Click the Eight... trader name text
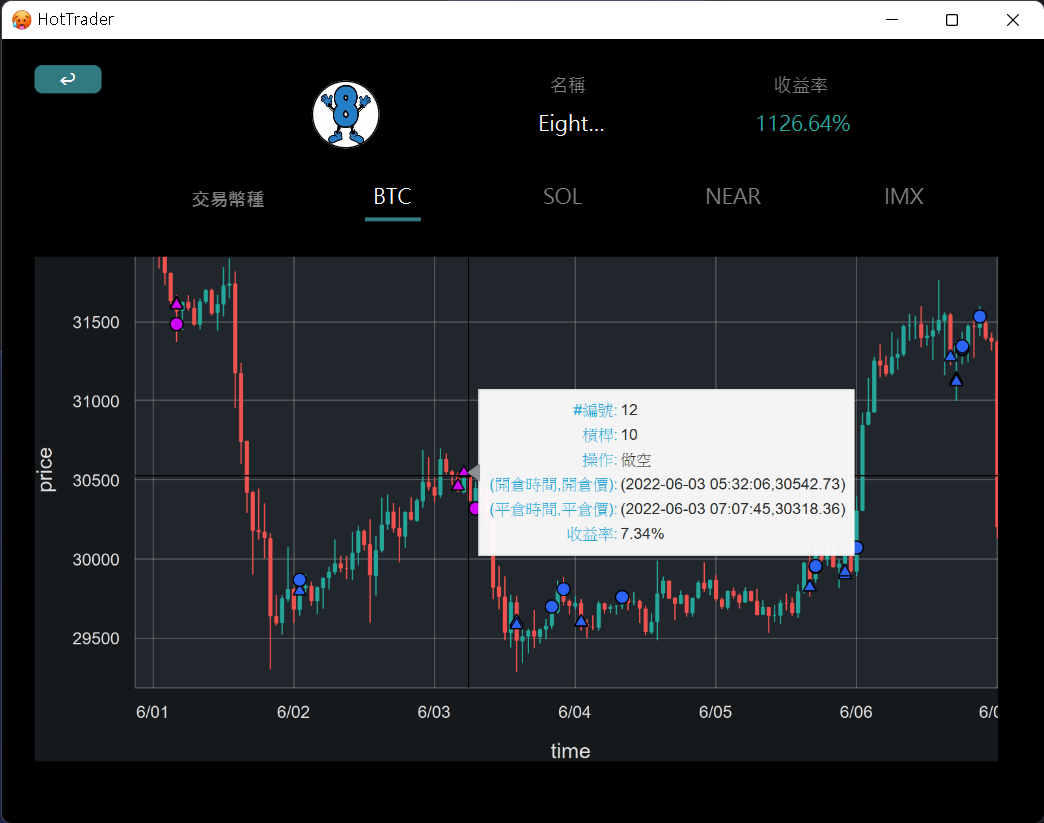The image size is (1044, 823). coord(571,123)
